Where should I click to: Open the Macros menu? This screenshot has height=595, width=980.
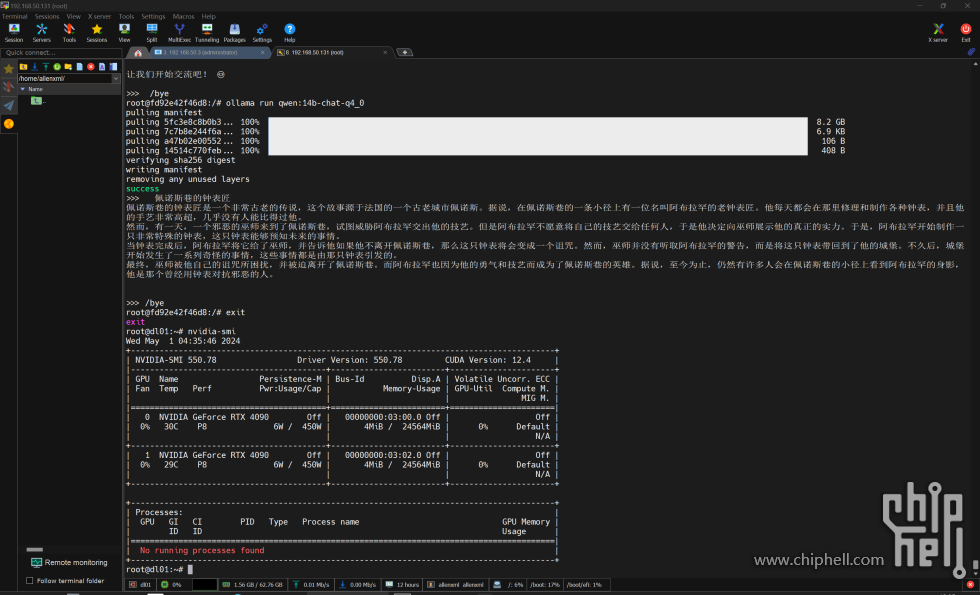pyautogui.click(x=183, y=16)
